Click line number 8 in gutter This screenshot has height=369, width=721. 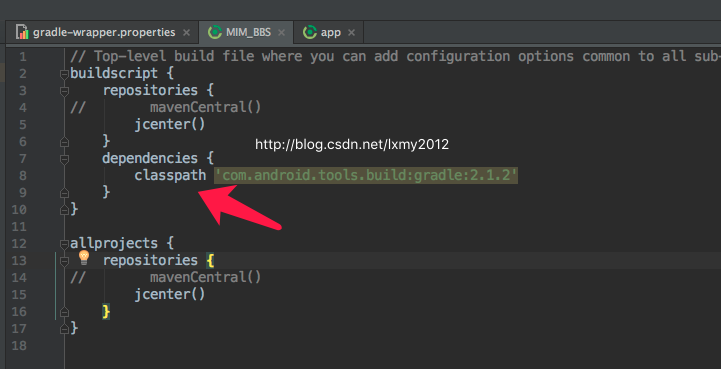pos(23,176)
